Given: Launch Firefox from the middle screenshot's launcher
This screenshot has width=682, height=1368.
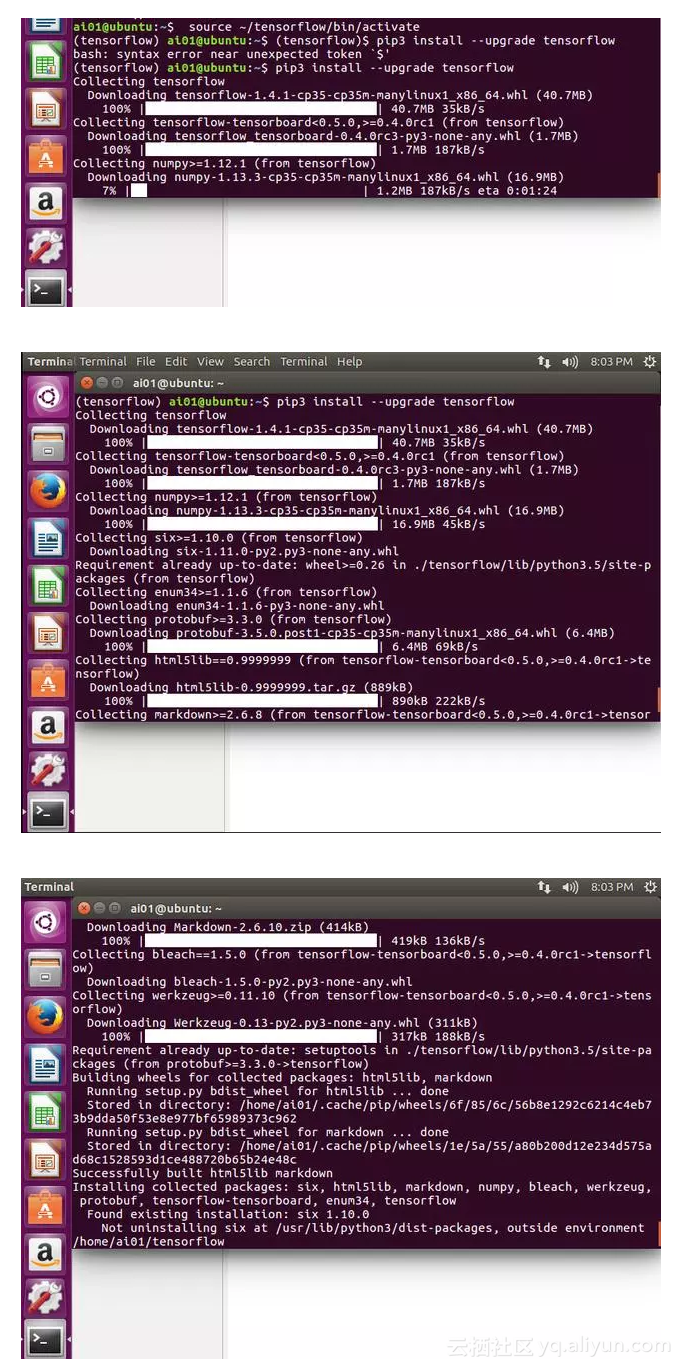Looking at the screenshot, I should [47, 493].
